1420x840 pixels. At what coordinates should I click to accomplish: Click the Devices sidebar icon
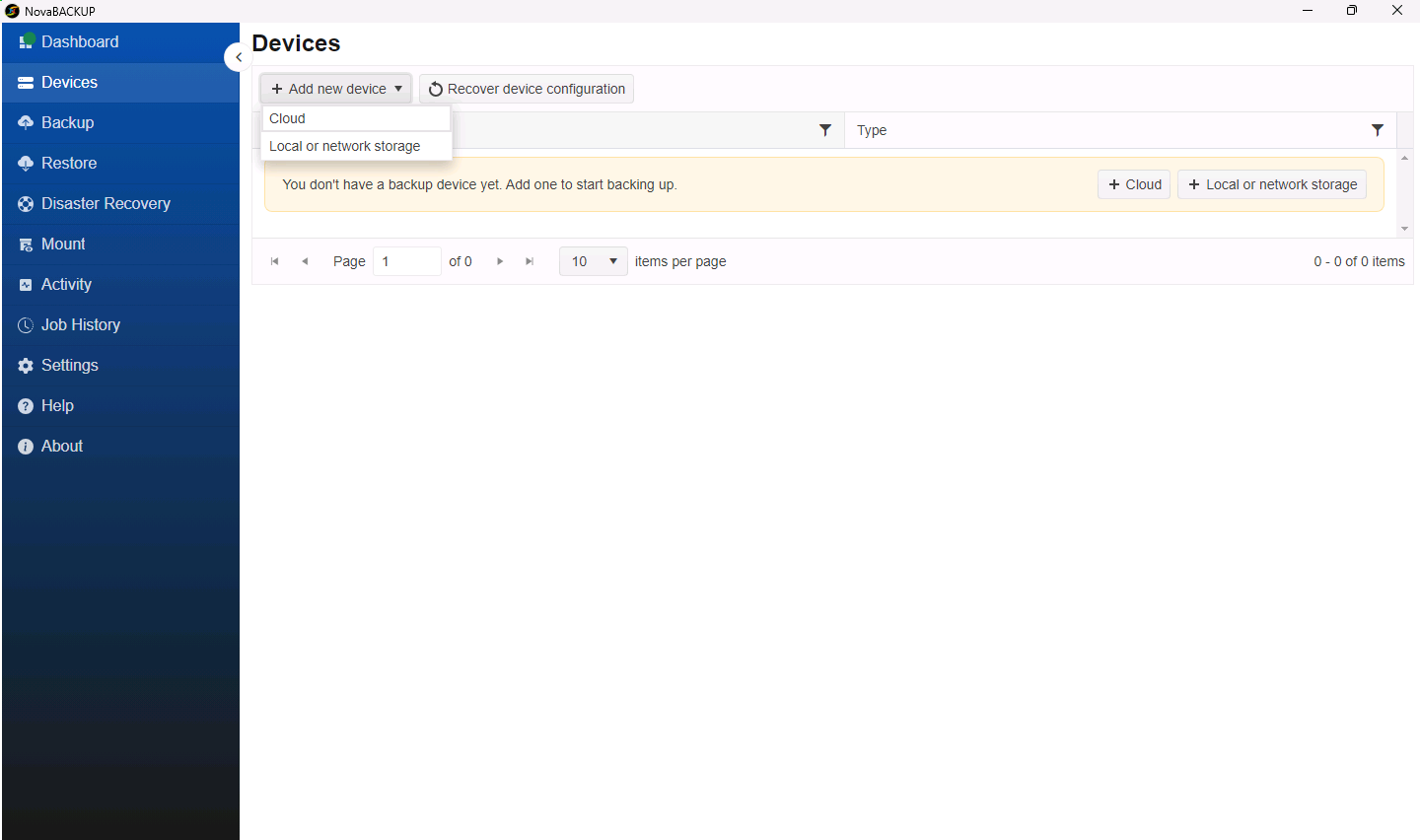[x=26, y=83]
